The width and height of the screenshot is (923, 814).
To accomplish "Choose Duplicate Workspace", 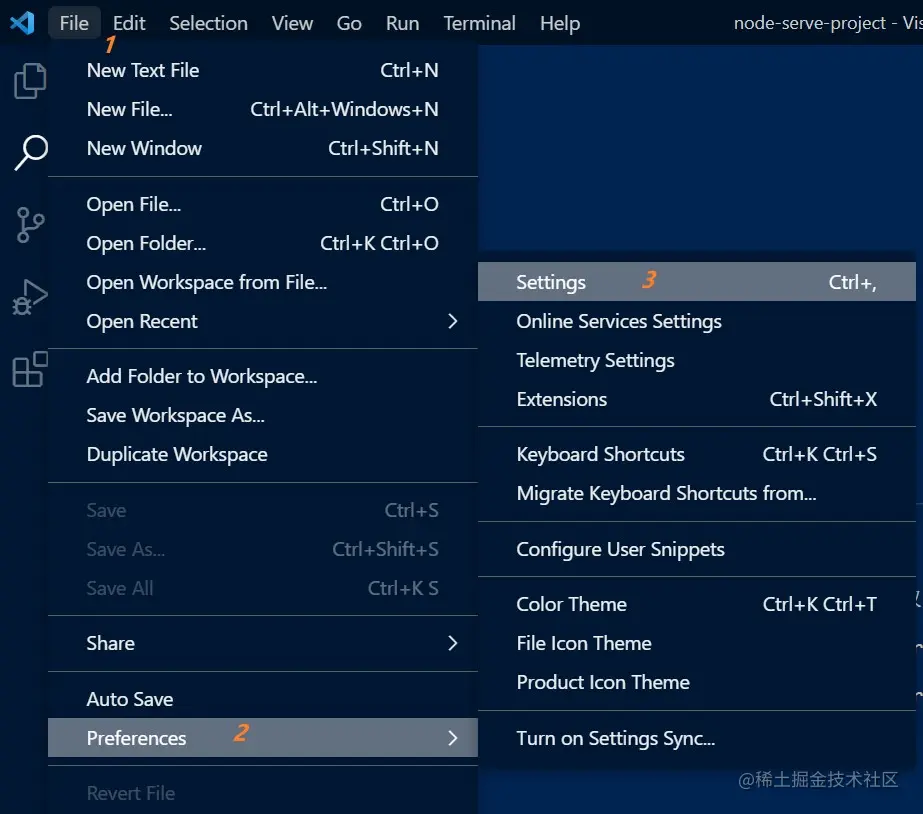I will click(263, 454).
